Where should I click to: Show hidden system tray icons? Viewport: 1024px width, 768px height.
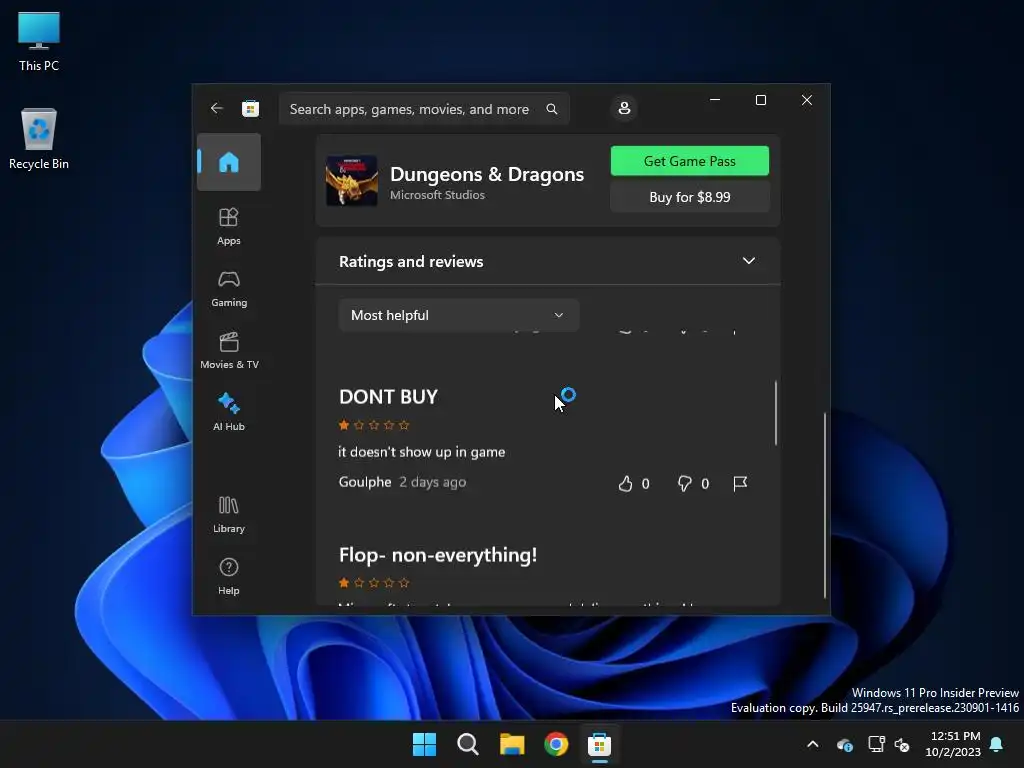tap(813, 744)
